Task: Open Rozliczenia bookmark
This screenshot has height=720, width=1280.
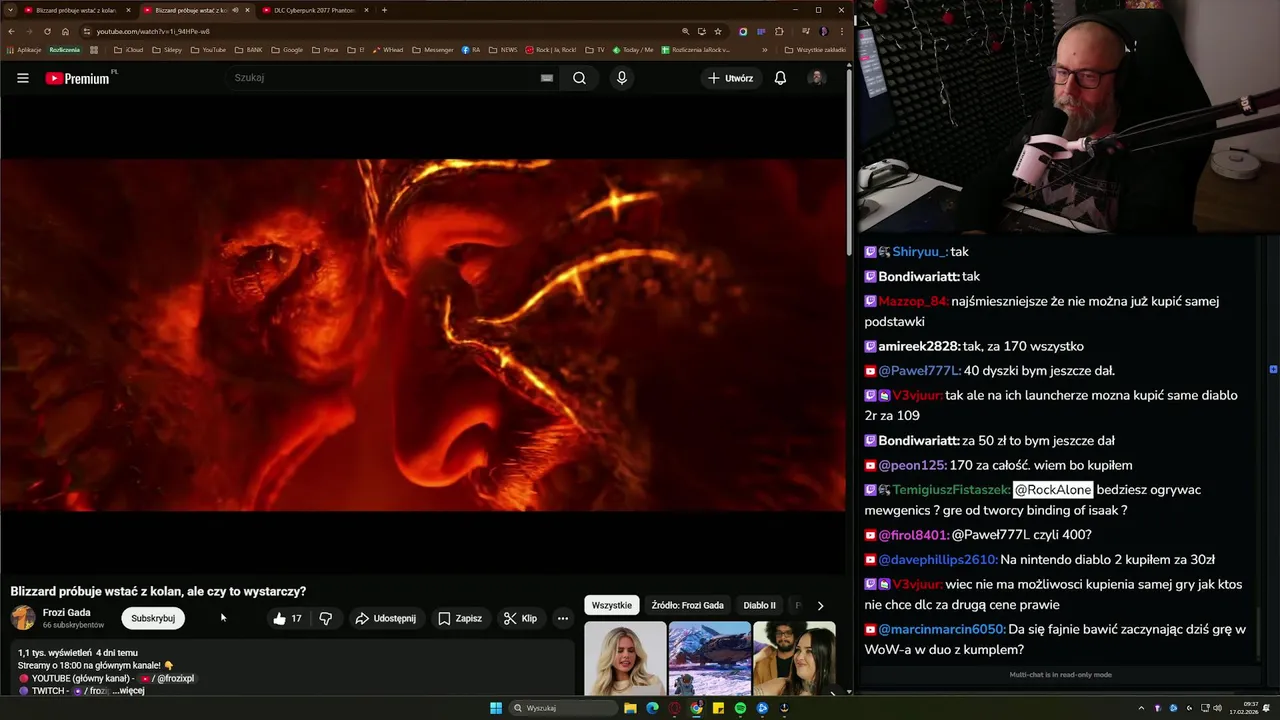Action: (x=65, y=49)
